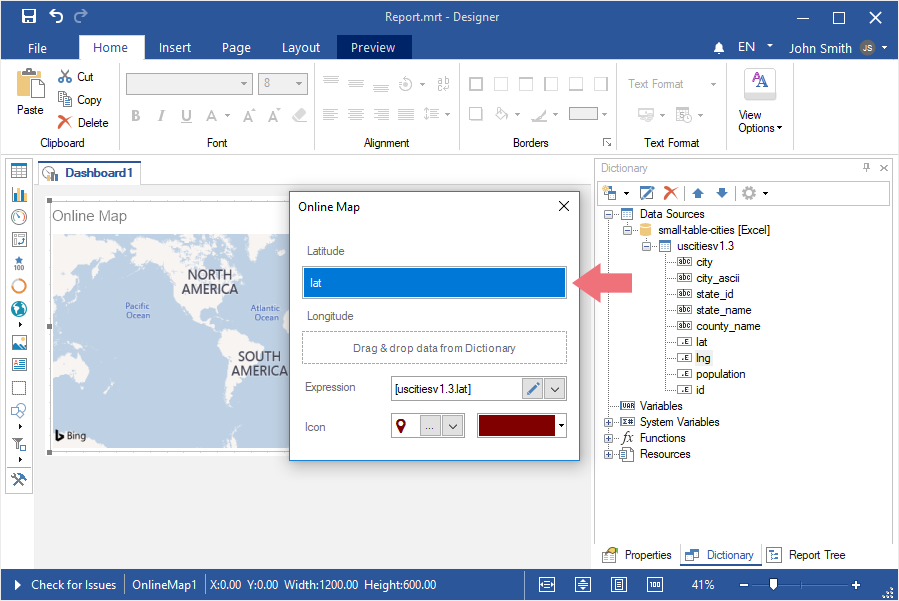Viewport: 899px width, 601px height.
Task: Collapse the uscitiesv1.3 table node
Action: (x=646, y=246)
